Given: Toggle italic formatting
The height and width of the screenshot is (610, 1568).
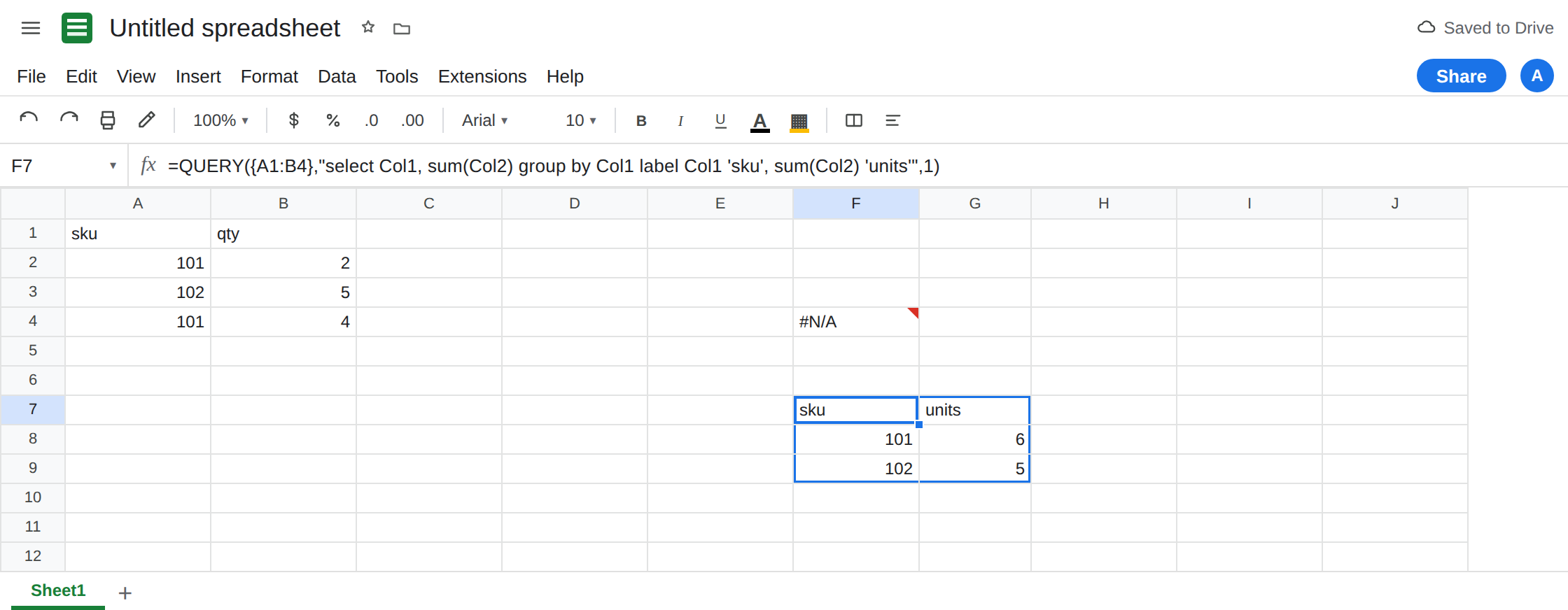Looking at the screenshot, I should [680, 120].
